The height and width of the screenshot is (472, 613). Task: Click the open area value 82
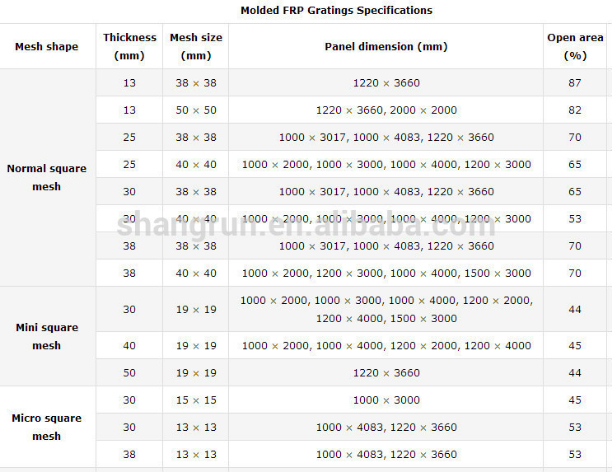pos(575,110)
